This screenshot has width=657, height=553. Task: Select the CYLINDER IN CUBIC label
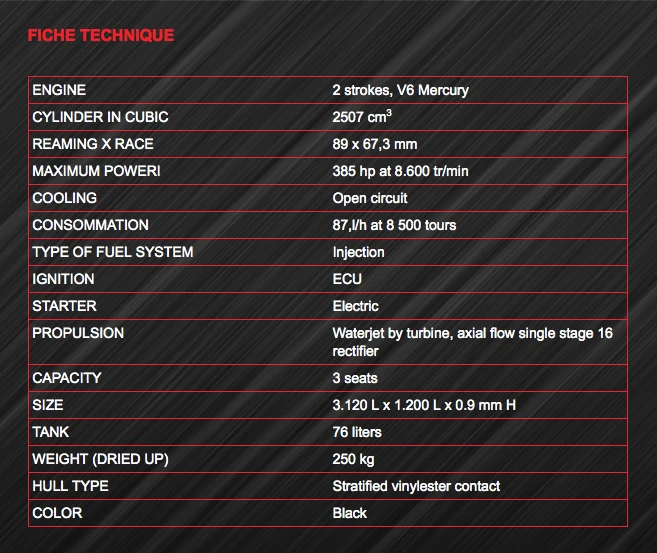(100, 117)
